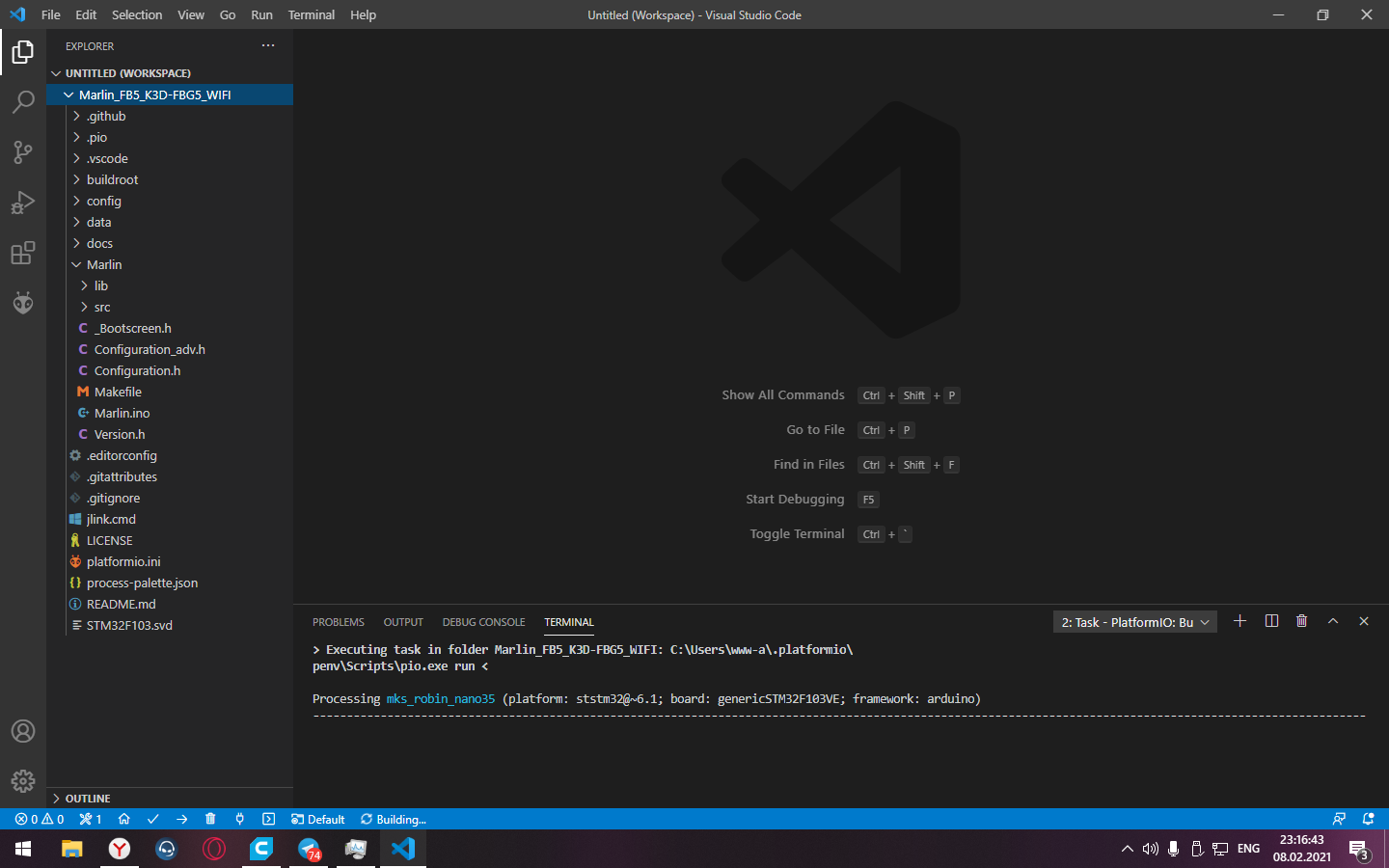Switch to the OUTPUT tab
This screenshot has width=1389, height=868.
pos(403,622)
